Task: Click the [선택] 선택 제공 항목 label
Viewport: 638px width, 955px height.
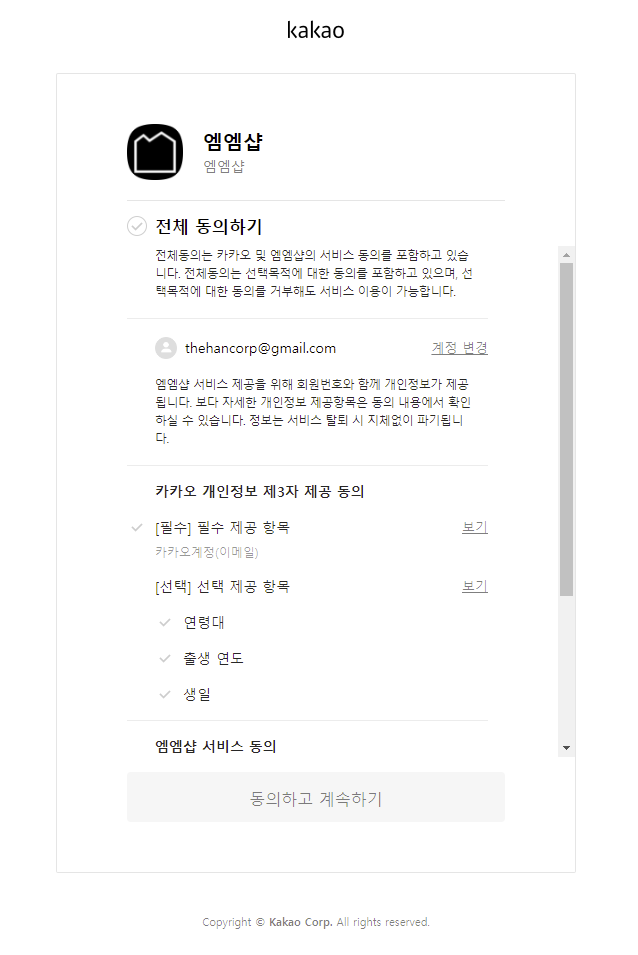Action: (x=222, y=587)
